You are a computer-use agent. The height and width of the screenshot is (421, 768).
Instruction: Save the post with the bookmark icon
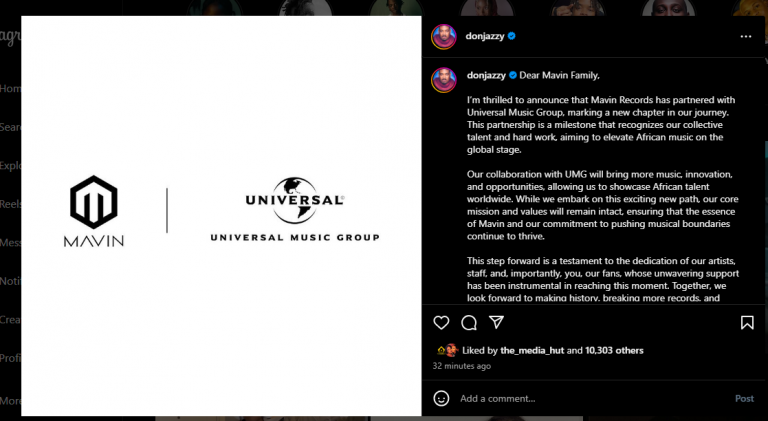point(747,323)
